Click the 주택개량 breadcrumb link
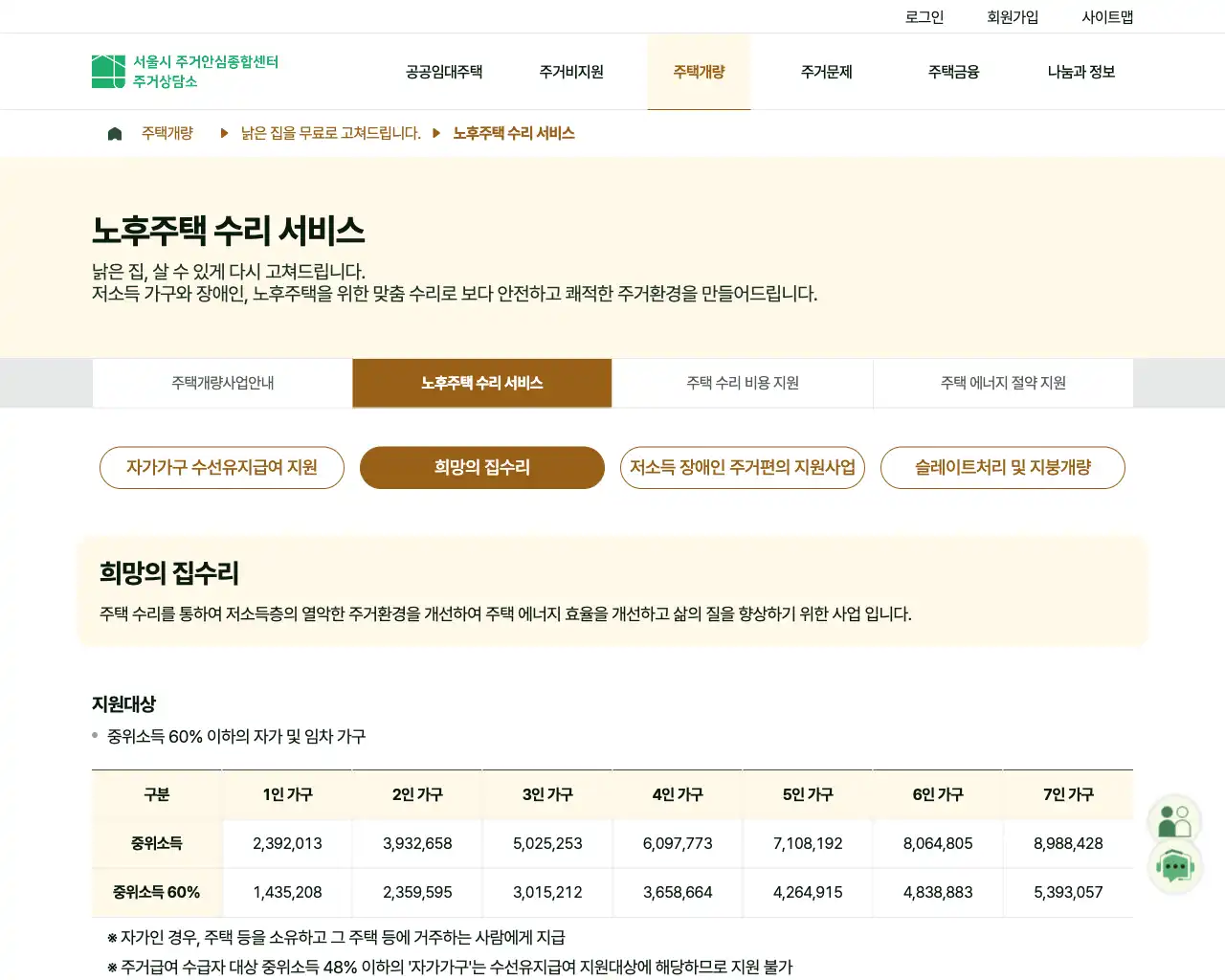Screen dimensions: 1225x980 coord(167,134)
